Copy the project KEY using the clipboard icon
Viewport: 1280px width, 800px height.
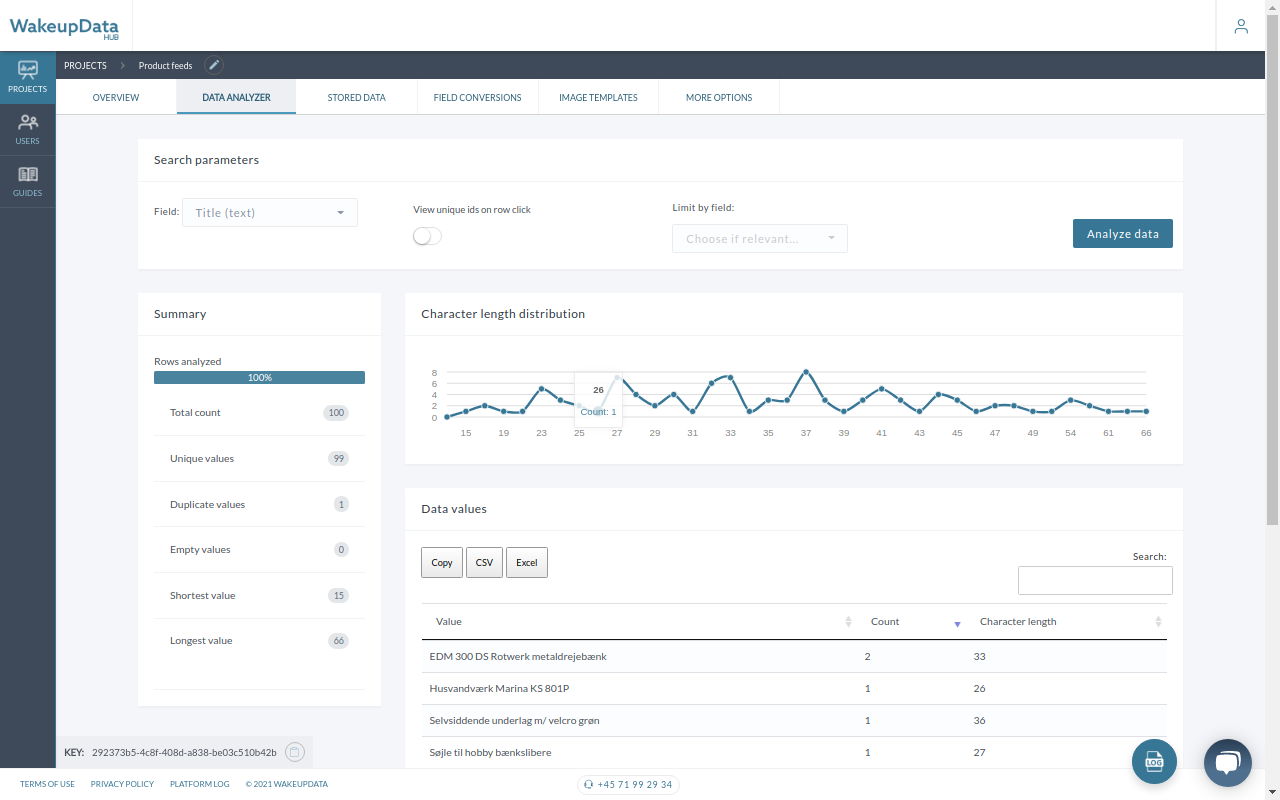pyautogui.click(x=294, y=751)
